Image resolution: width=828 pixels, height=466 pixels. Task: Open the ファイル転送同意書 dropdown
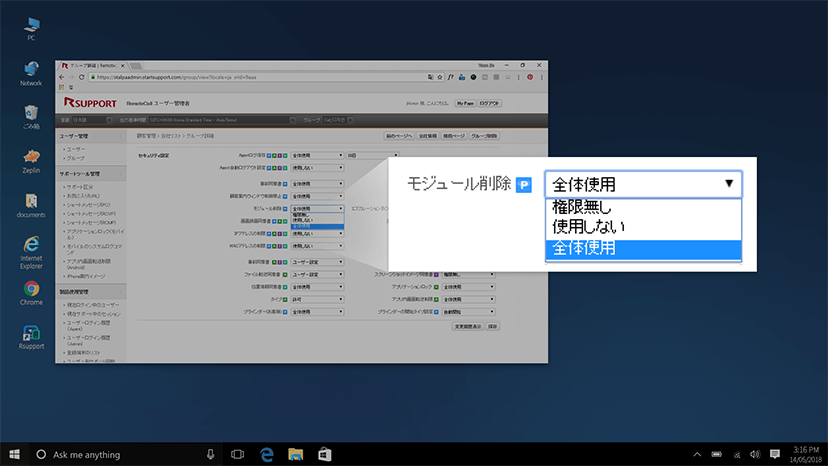pos(317,275)
